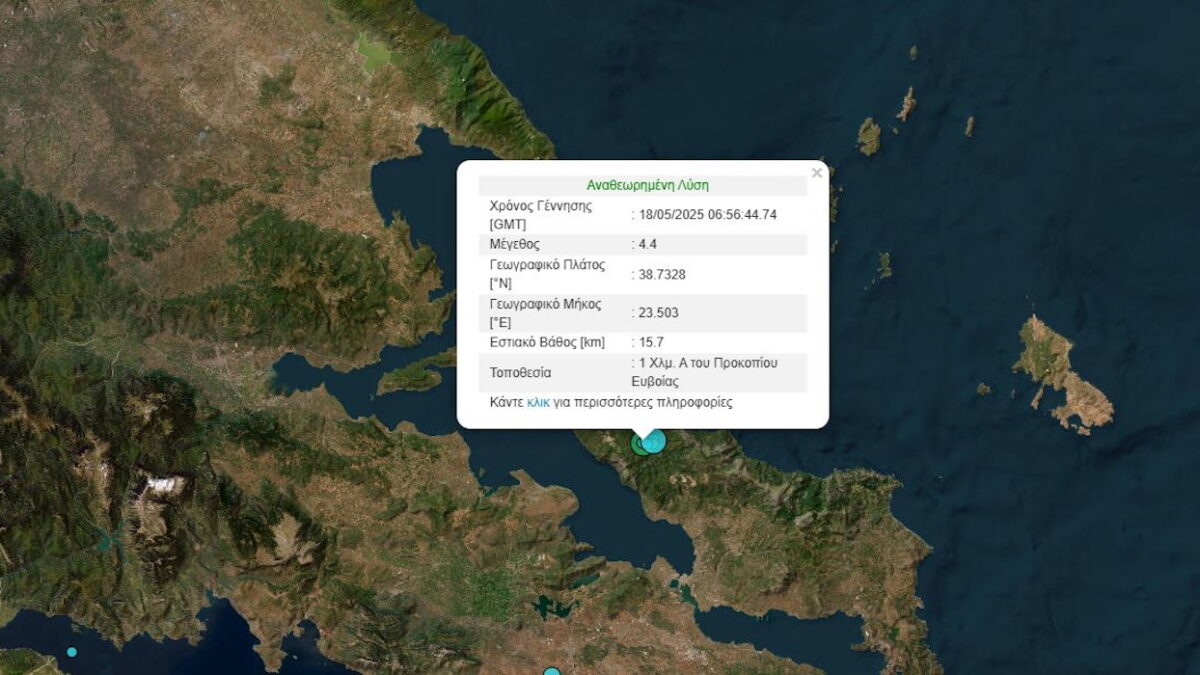This screenshot has width=1200, height=675.
Task: Click the cyan marker at the bottom edge
Action: (551, 672)
